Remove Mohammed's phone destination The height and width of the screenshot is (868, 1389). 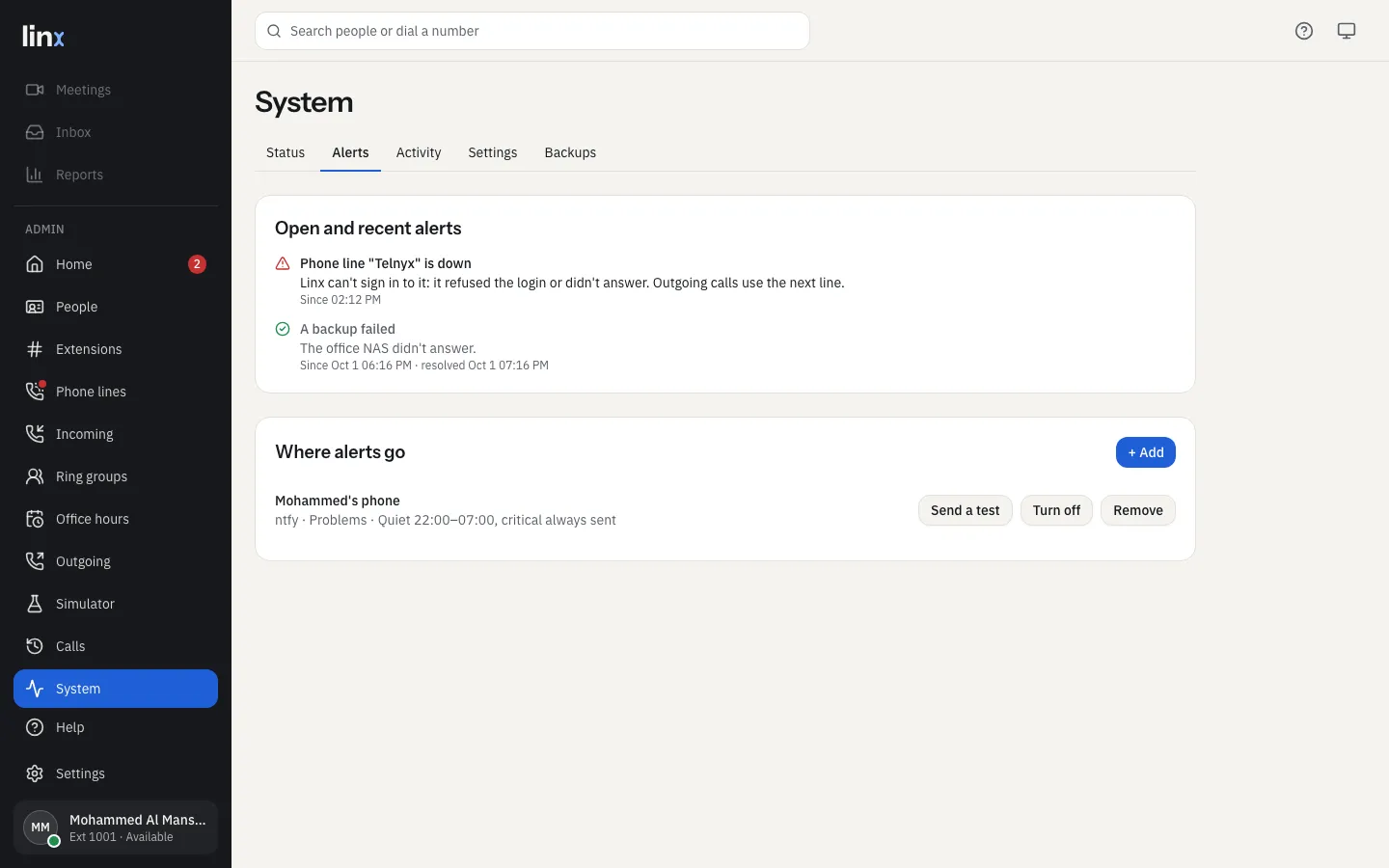click(x=1138, y=510)
